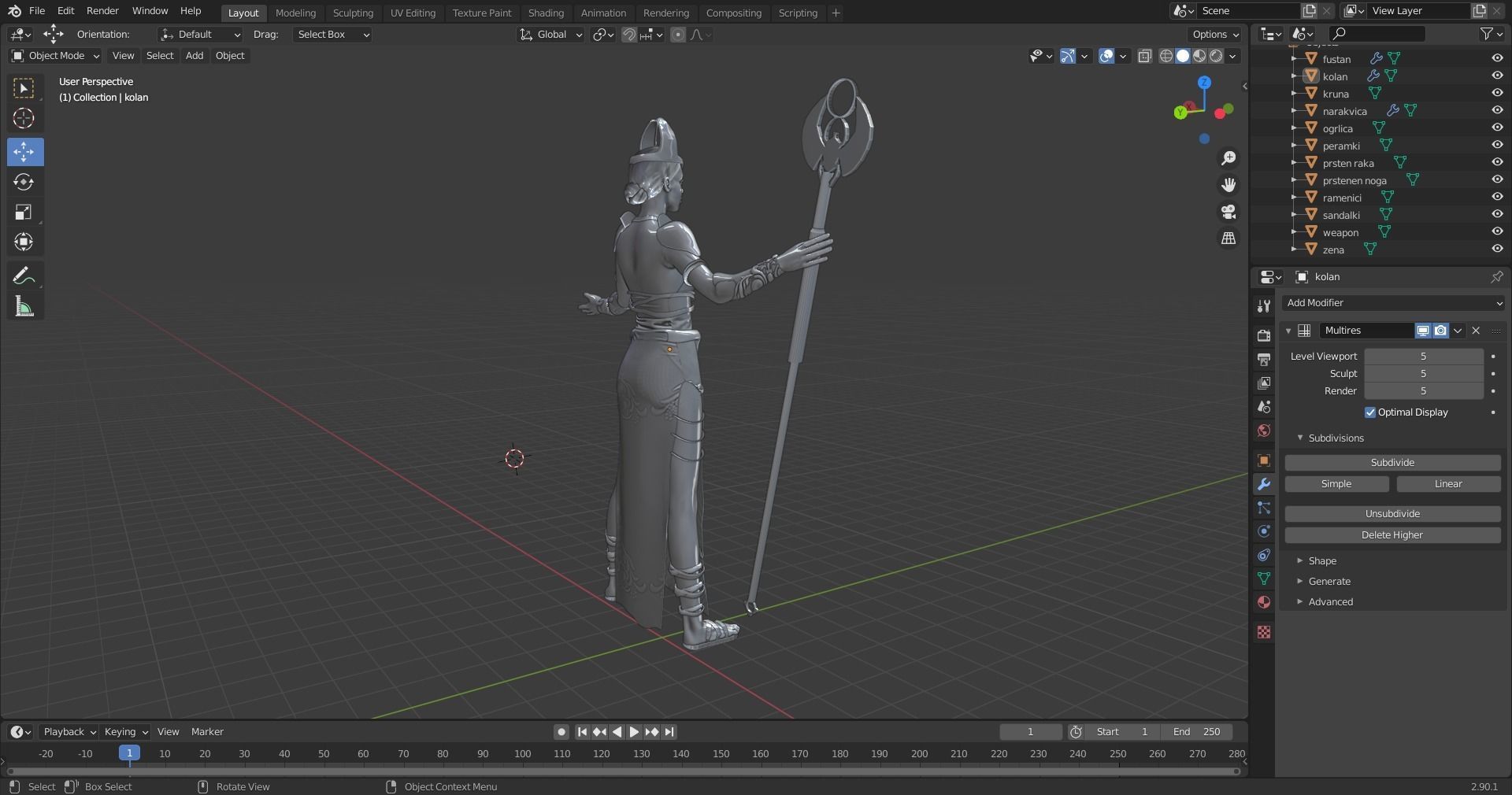This screenshot has height=795, width=1512.
Task: Activate the Transform tool
Action: 24,242
